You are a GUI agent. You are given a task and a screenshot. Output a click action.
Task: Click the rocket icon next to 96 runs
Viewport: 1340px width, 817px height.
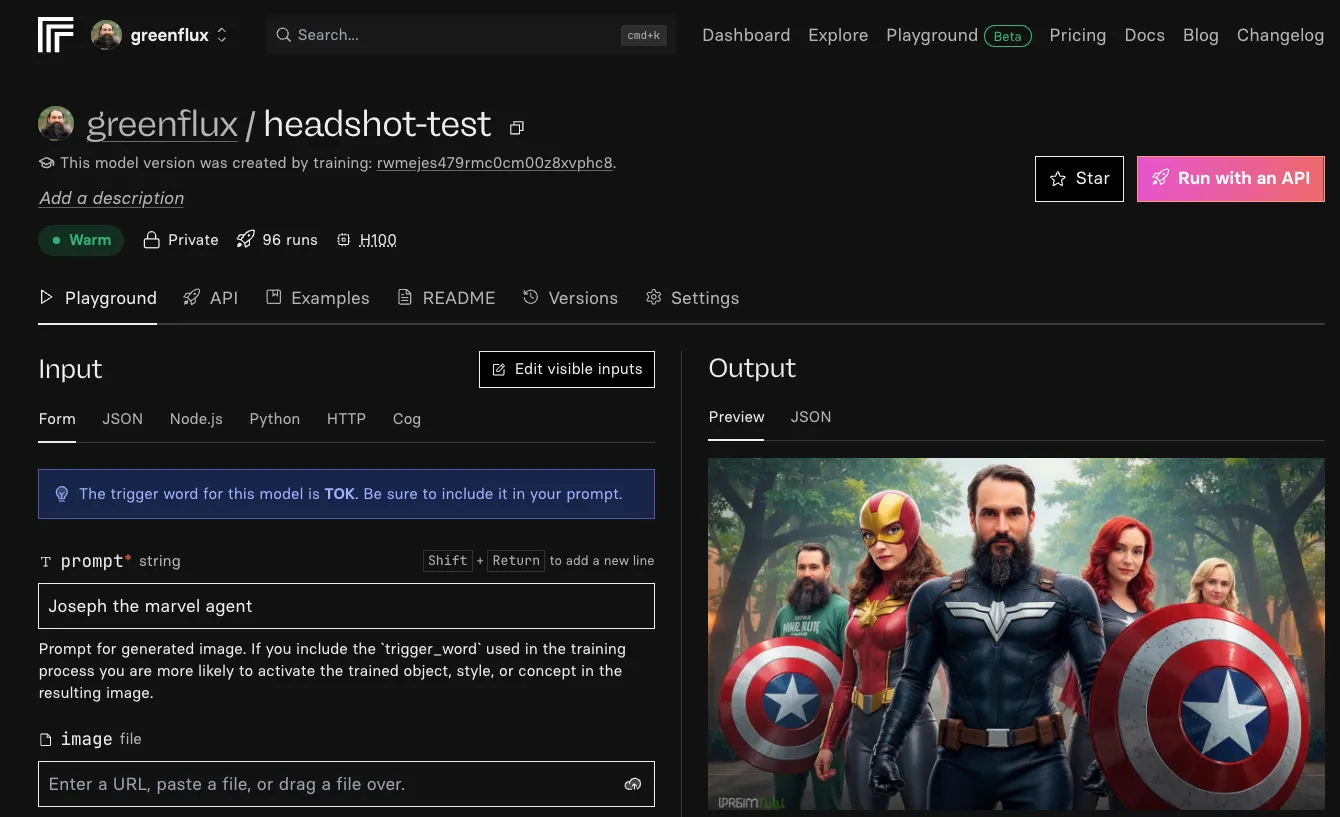coord(246,240)
